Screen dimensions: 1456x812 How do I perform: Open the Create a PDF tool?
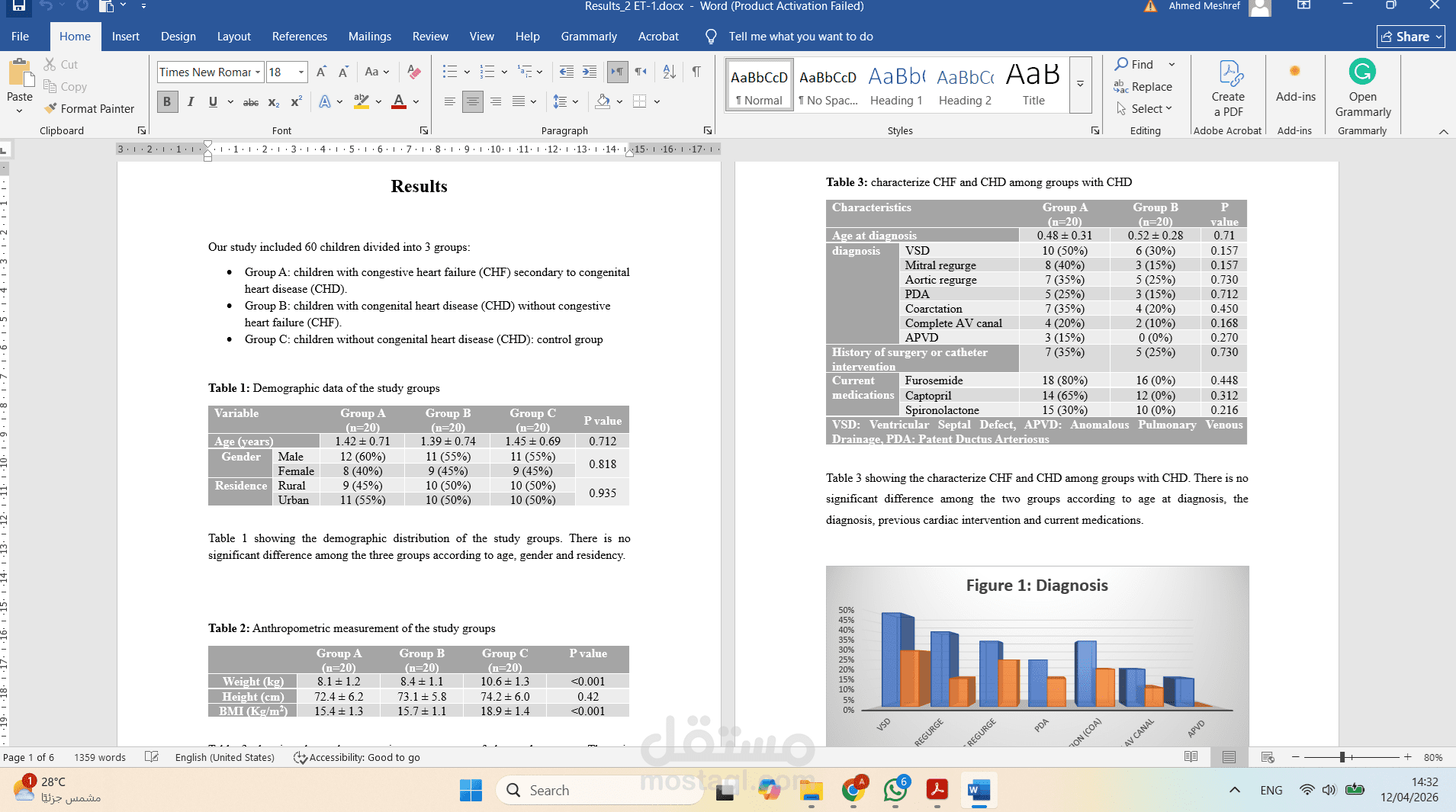(1228, 86)
